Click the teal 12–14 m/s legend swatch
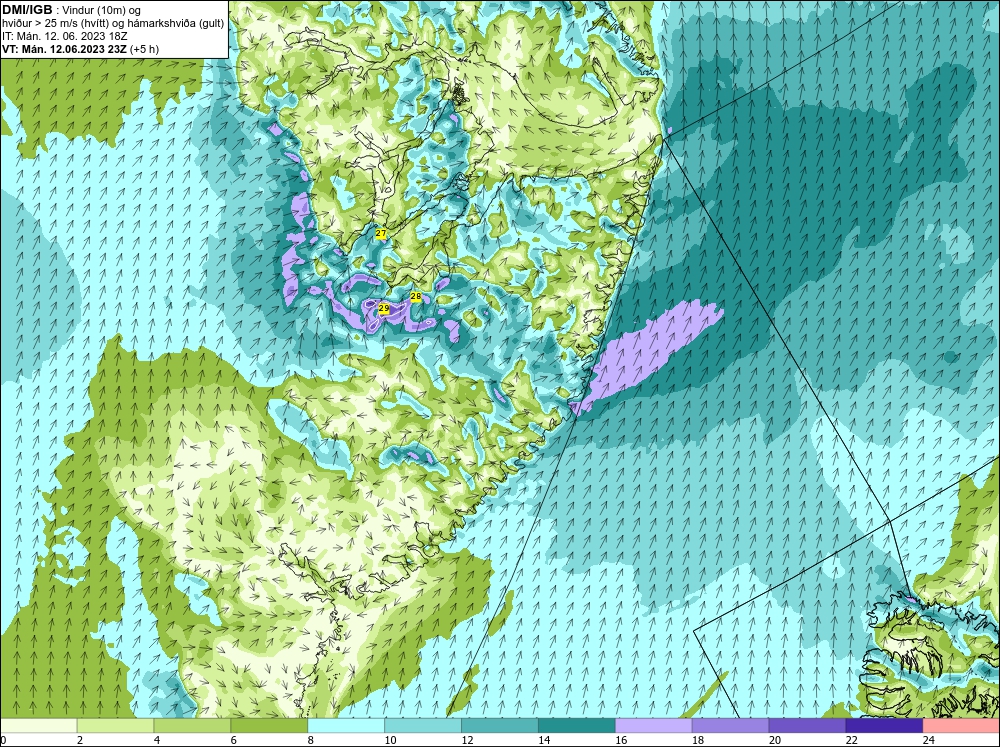Image resolution: width=1000 pixels, height=747 pixels. pyautogui.click(x=499, y=726)
